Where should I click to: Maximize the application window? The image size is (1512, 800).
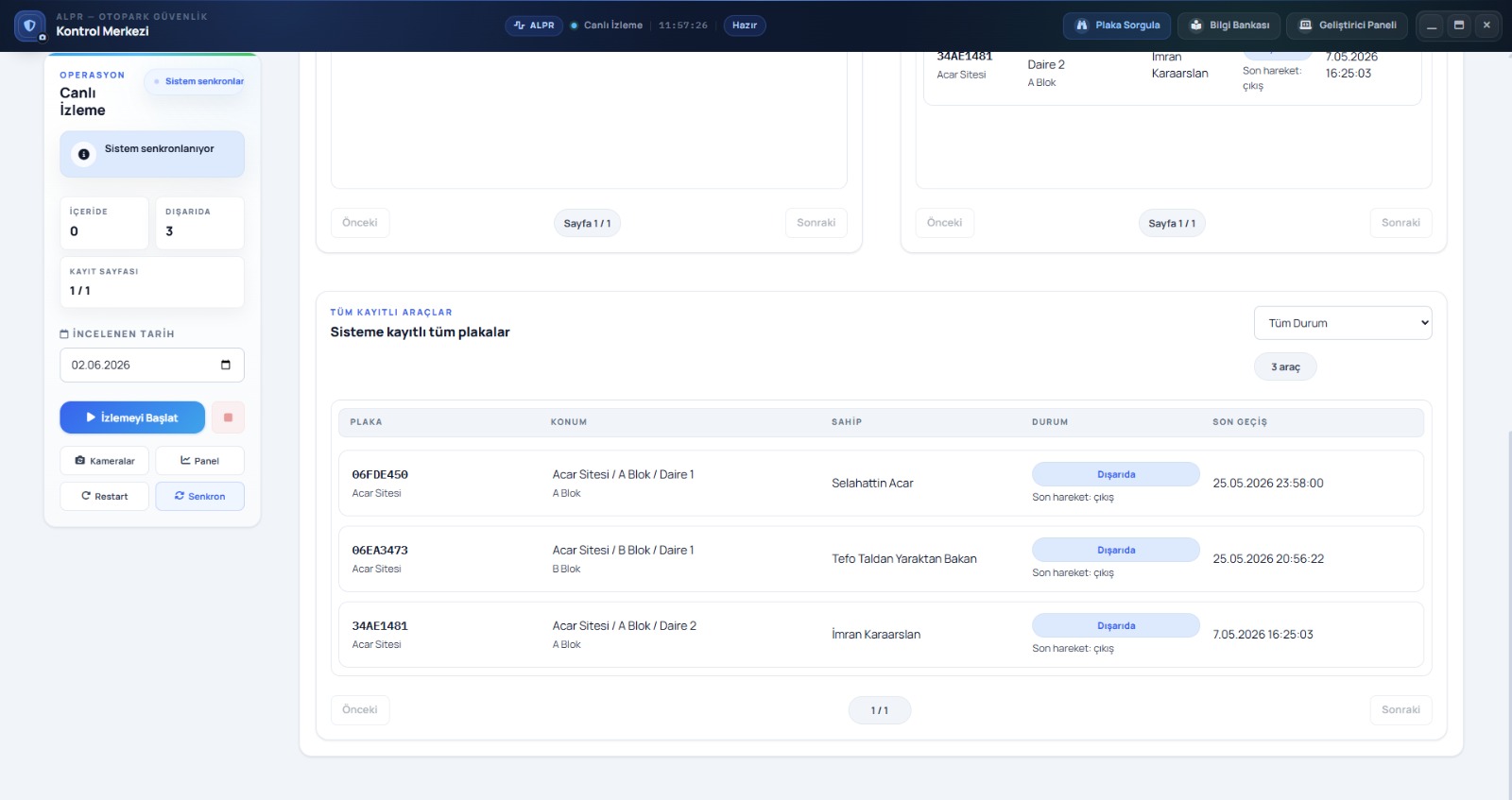click(1459, 26)
